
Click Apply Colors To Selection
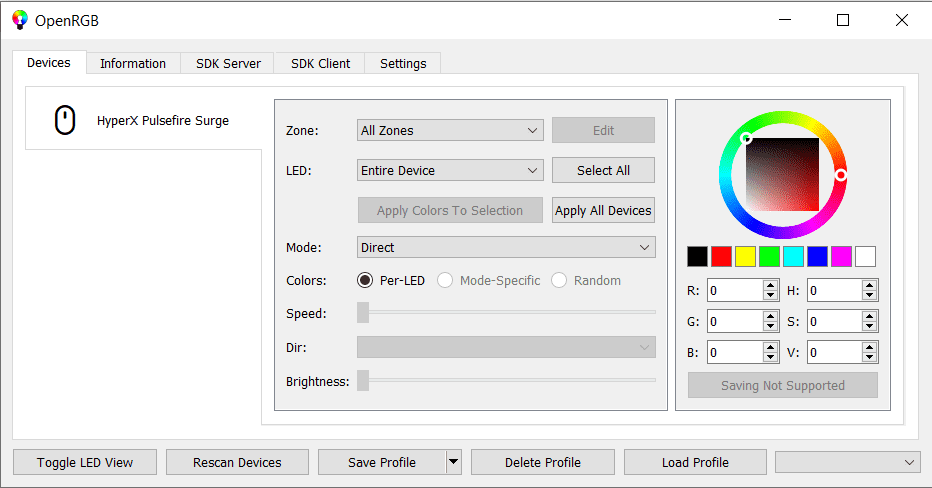450,210
